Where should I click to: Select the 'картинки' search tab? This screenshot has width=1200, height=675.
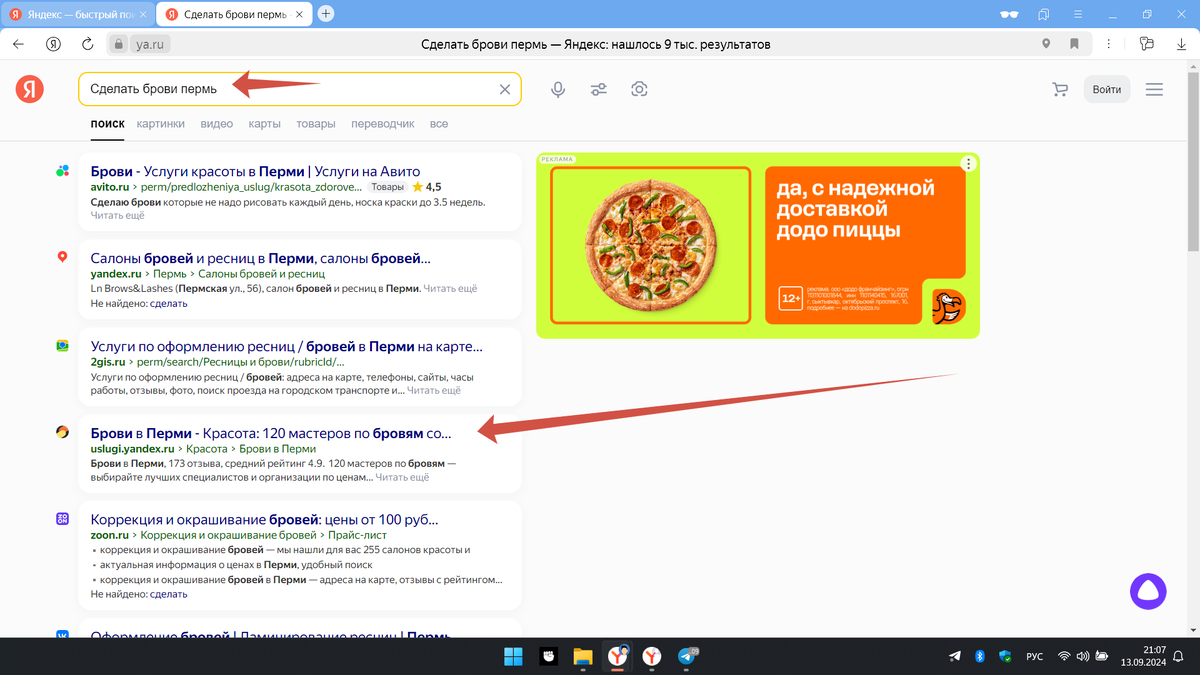coord(161,124)
